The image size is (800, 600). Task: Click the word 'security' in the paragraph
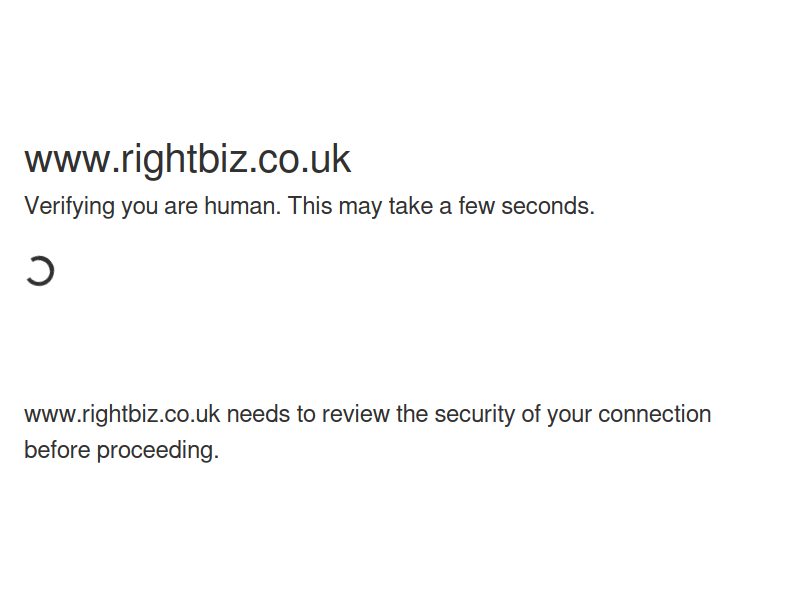tap(474, 414)
